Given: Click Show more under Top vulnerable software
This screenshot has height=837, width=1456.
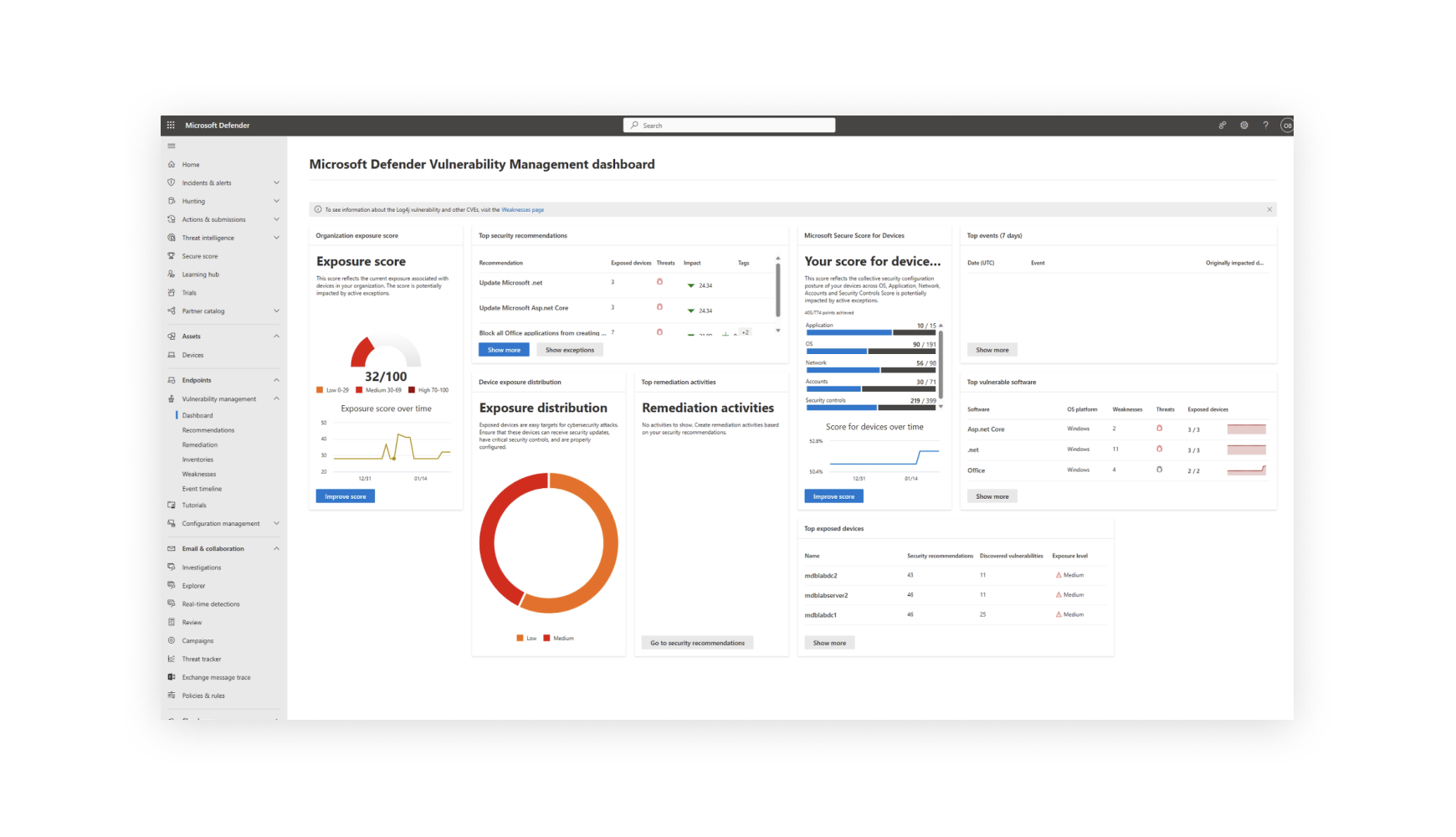Looking at the screenshot, I should point(992,496).
